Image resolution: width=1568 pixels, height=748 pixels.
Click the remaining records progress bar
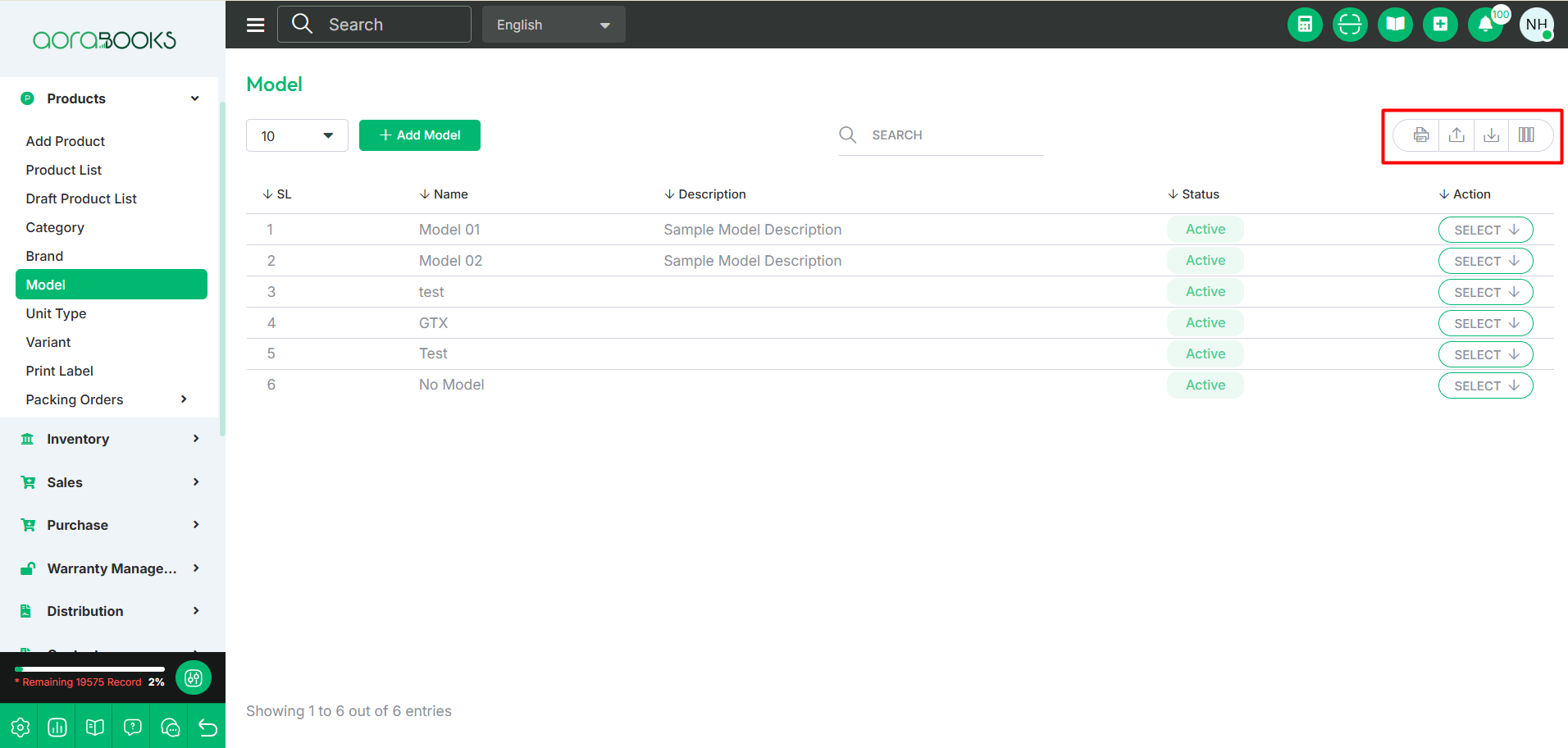point(90,669)
